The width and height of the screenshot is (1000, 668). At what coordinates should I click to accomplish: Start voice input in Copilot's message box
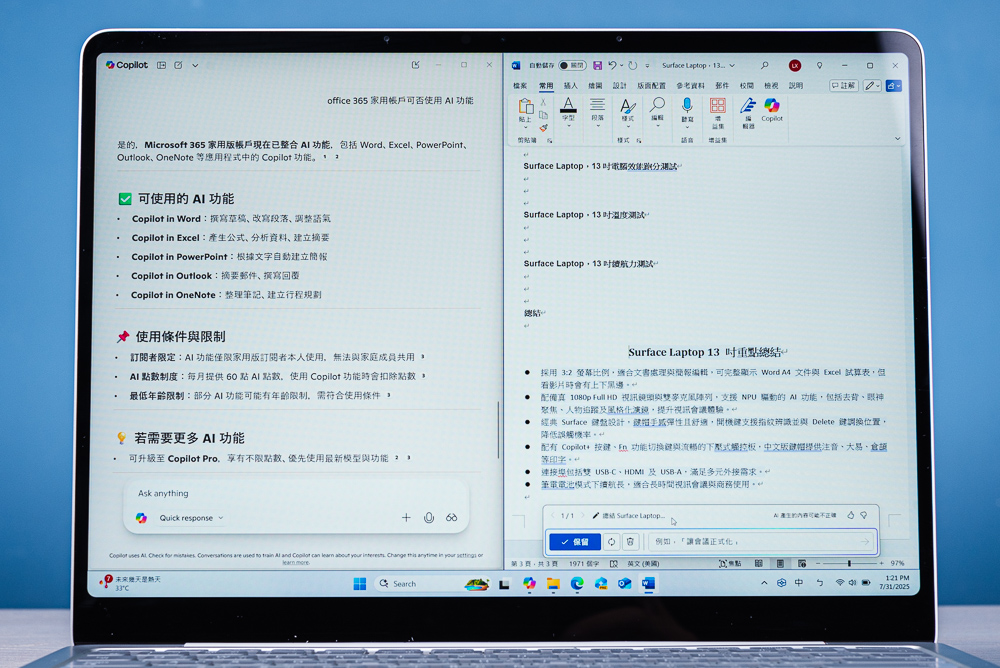[x=429, y=517]
